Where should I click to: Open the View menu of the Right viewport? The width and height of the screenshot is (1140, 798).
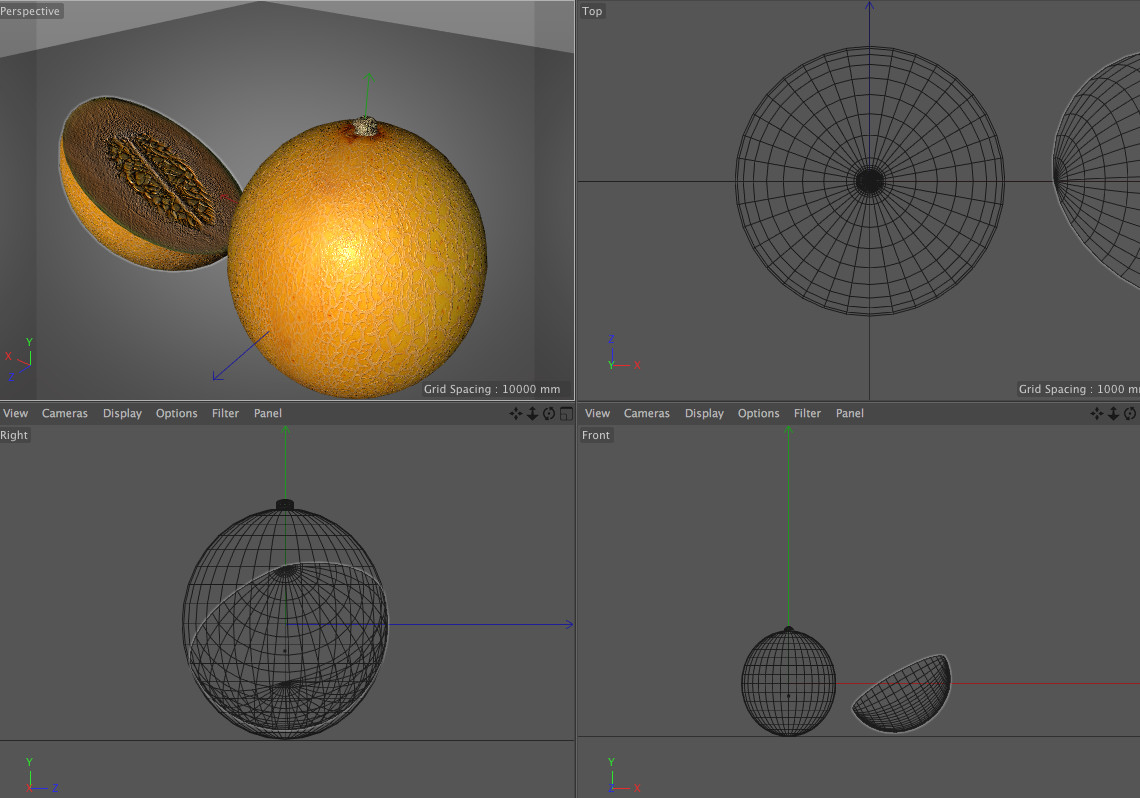[x=15, y=413]
